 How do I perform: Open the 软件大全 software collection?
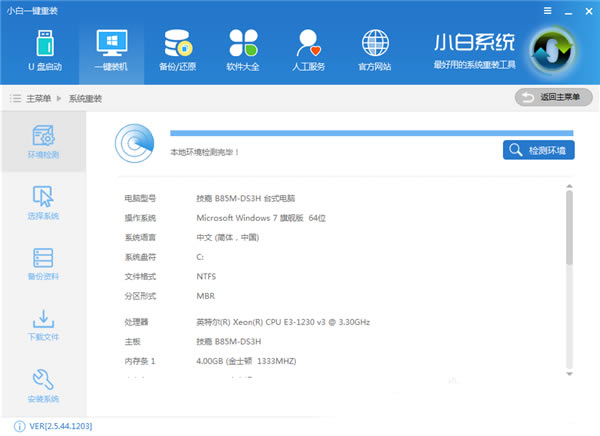243,51
